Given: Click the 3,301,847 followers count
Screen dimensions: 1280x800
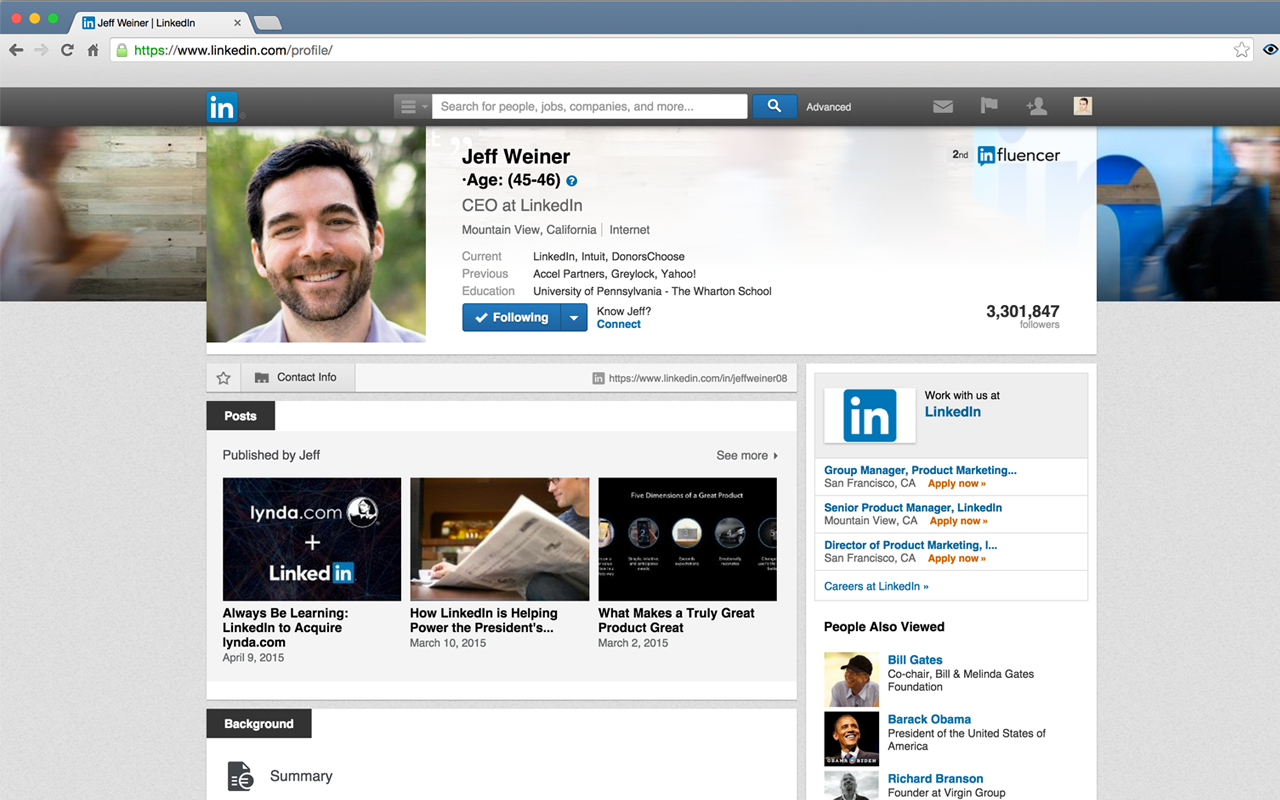Looking at the screenshot, I should 1022,312.
